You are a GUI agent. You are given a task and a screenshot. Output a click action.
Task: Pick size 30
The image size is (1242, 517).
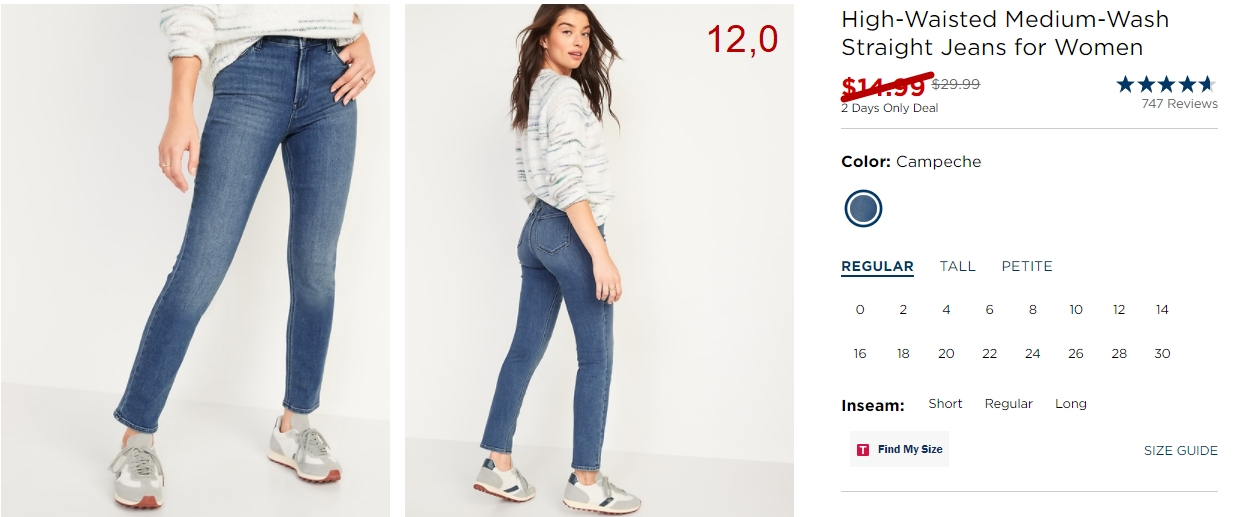click(x=1162, y=354)
